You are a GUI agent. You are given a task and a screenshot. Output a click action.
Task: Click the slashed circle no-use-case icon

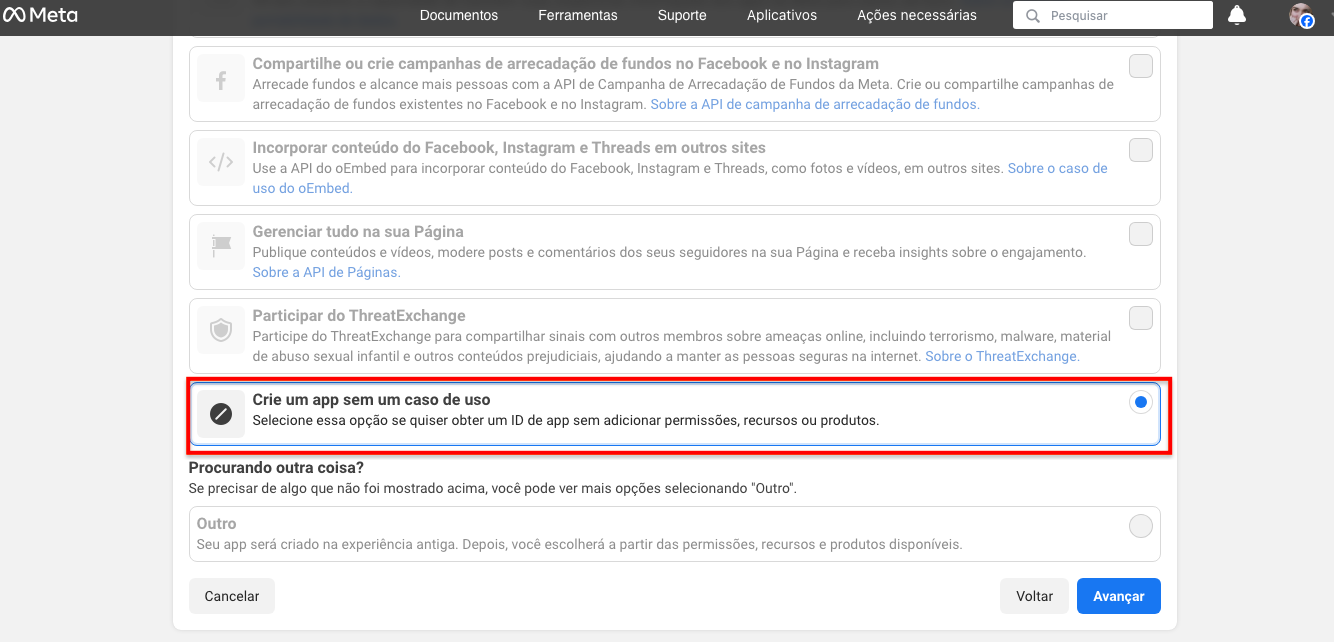(x=221, y=414)
